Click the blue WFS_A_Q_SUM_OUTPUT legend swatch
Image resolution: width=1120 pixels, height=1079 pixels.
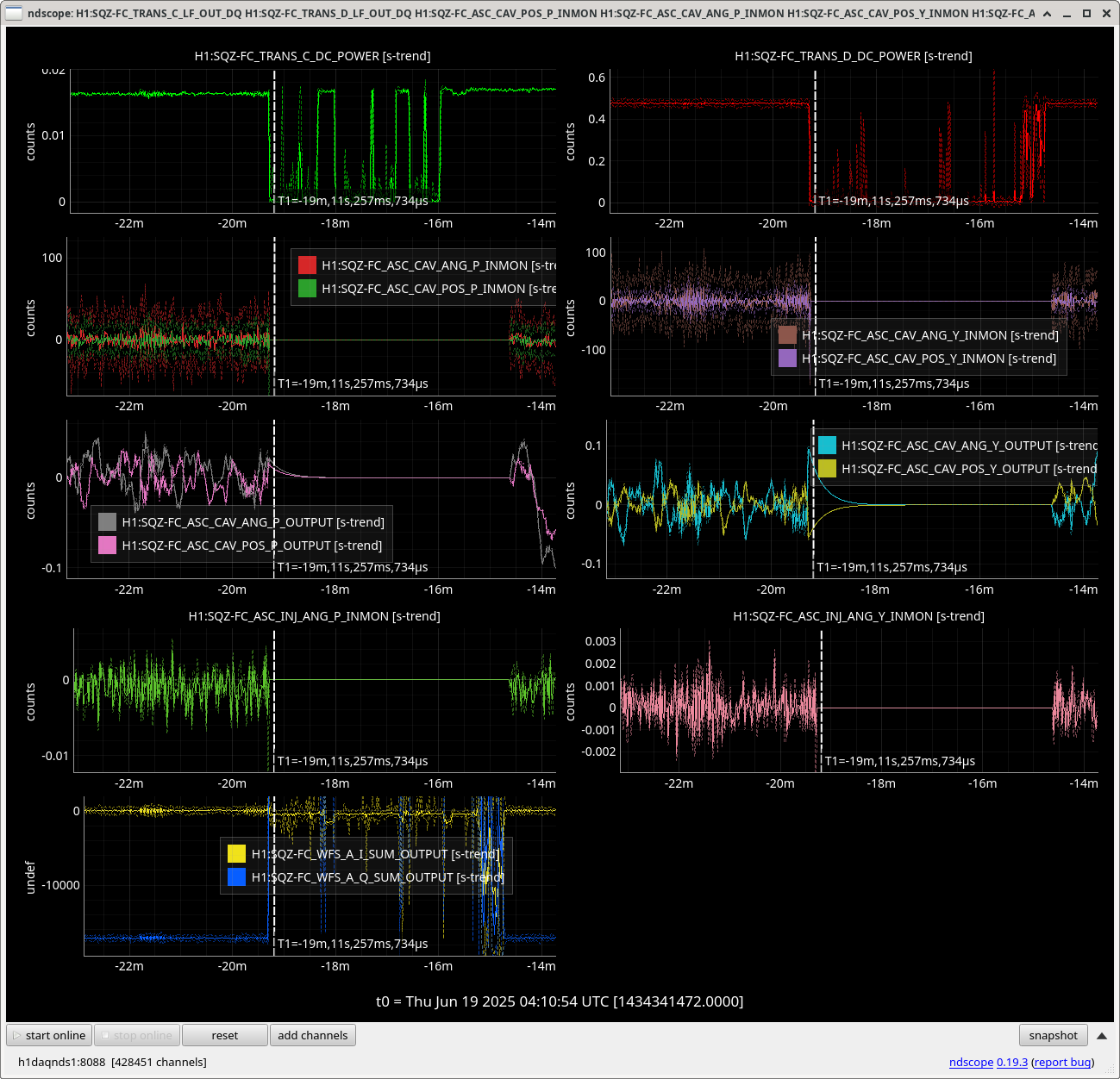(237, 877)
